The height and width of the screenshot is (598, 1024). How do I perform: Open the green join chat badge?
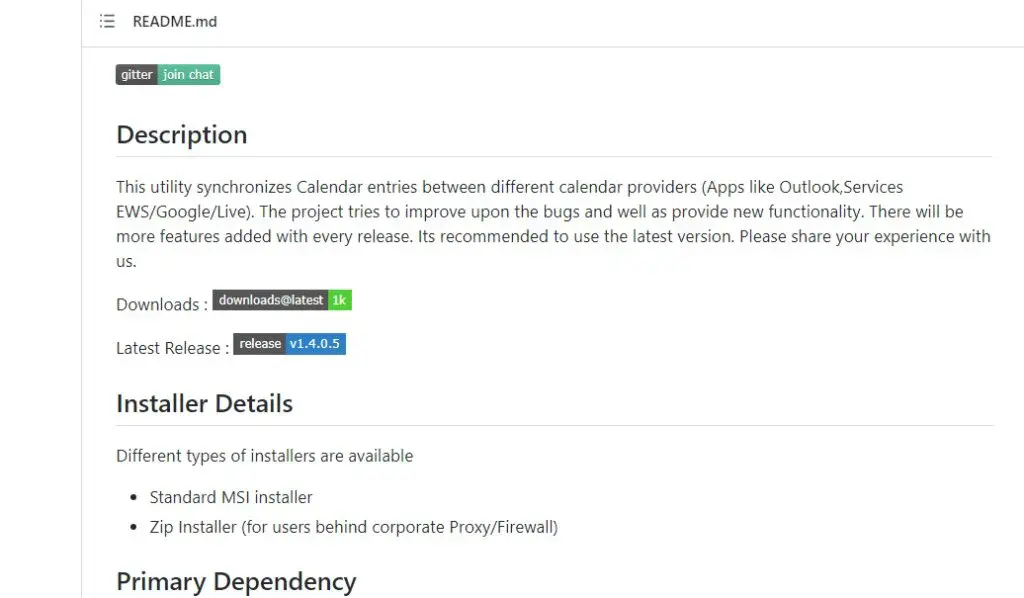pos(189,74)
